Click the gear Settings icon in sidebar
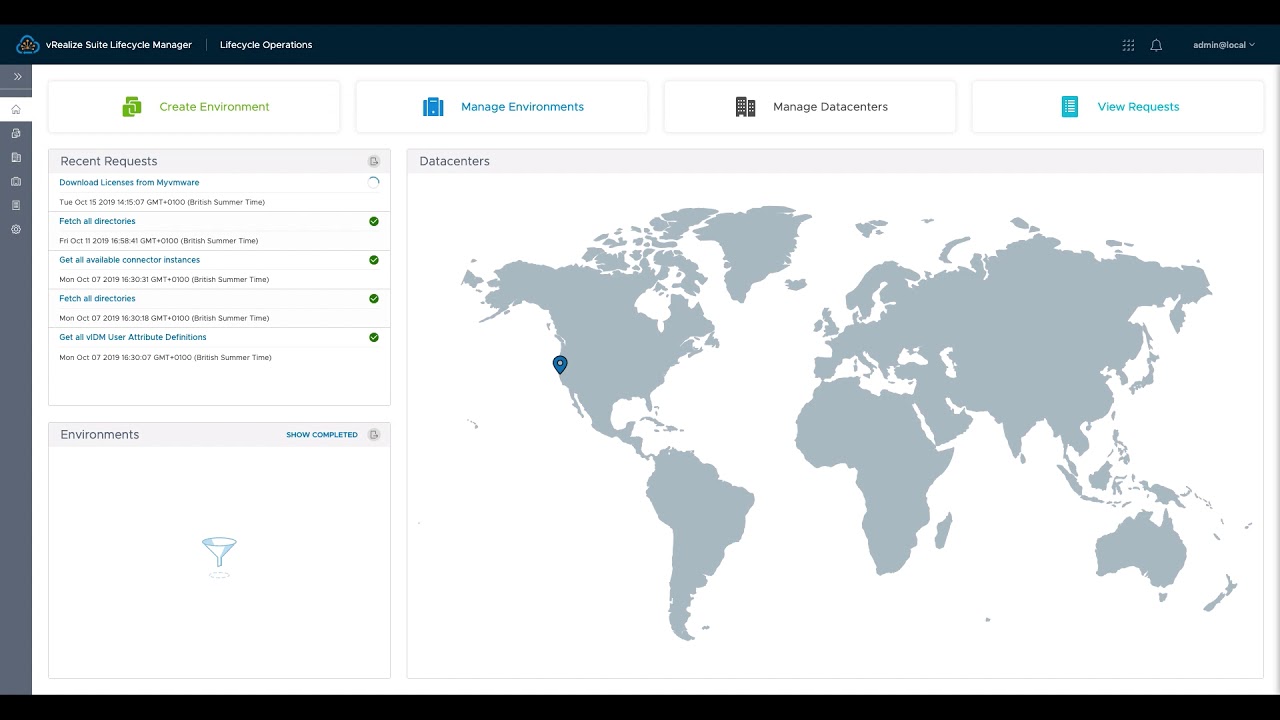 point(16,229)
